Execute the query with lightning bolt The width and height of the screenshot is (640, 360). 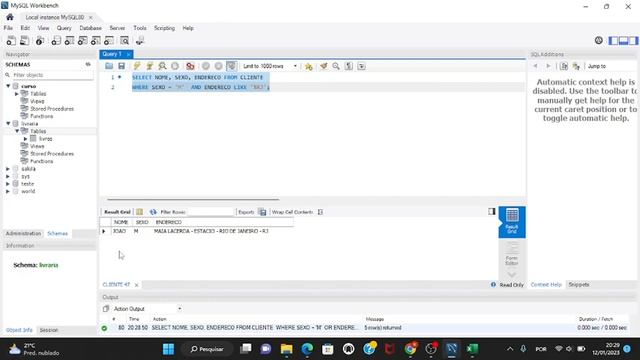pos(137,66)
